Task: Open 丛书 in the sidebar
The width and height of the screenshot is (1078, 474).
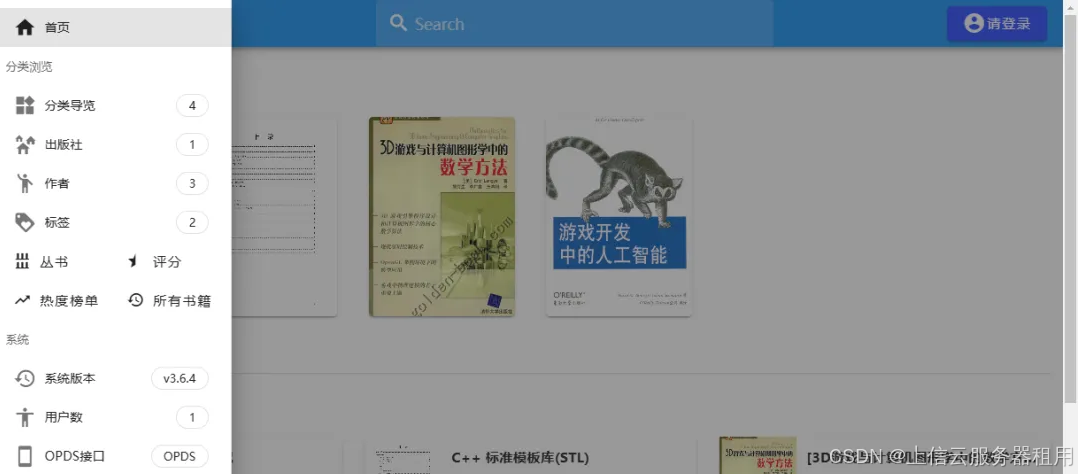Action: [x=54, y=262]
